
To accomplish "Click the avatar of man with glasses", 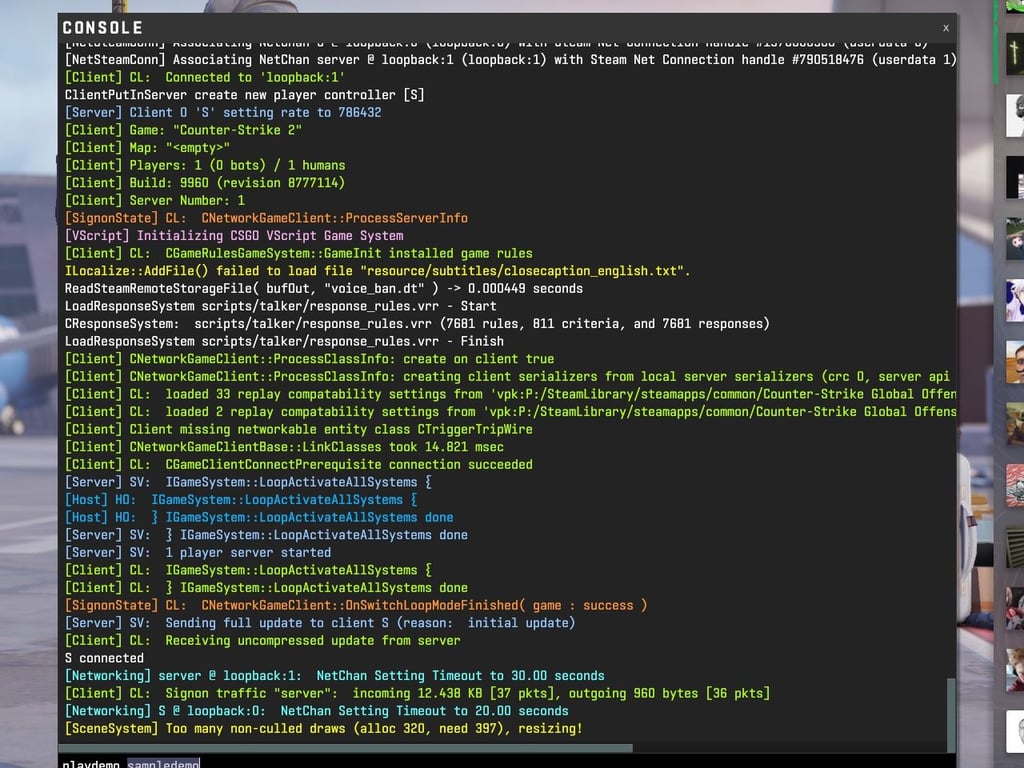I will [x=1015, y=362].
